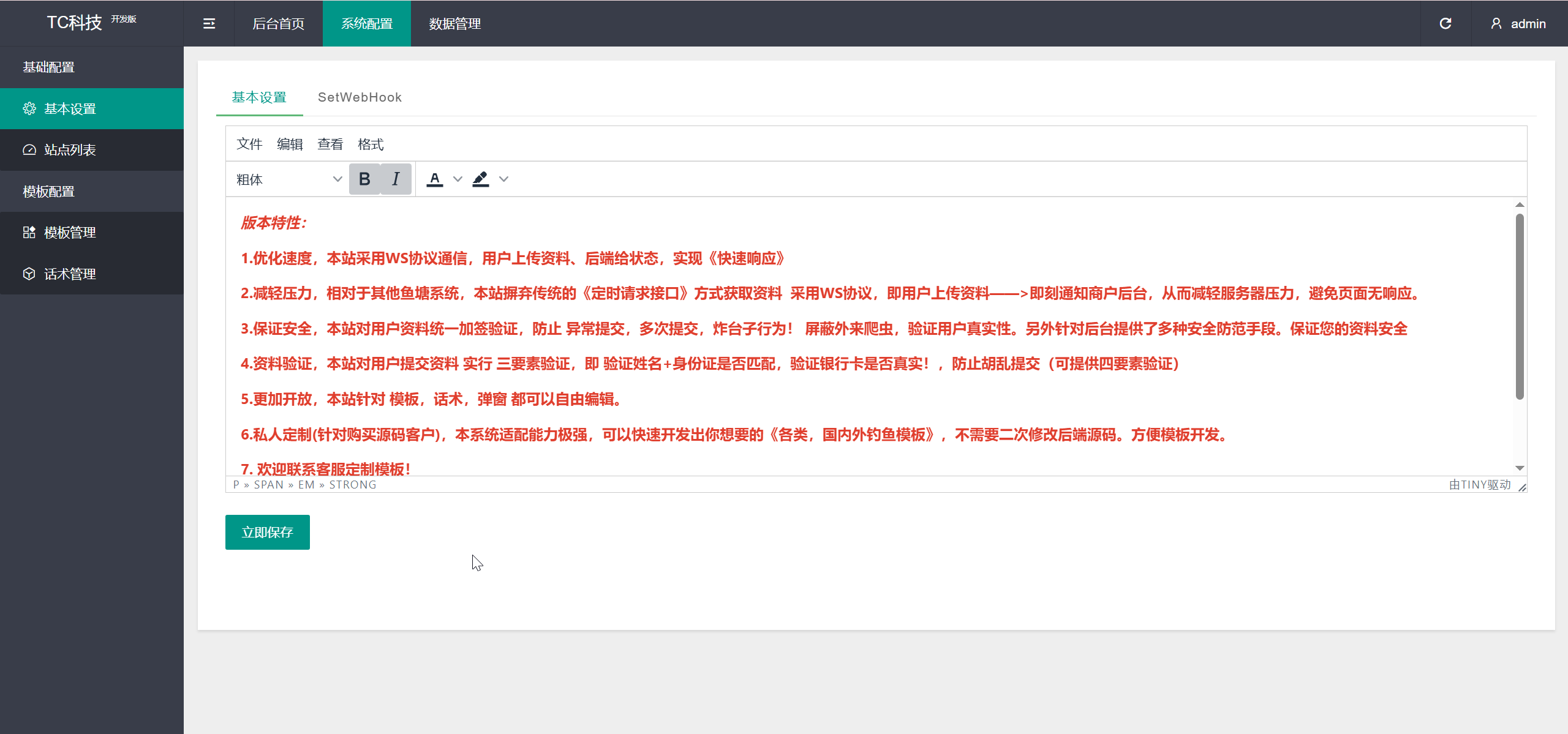1568x734 pixels.
Task: Toggle italic formatting in editor
Action: (396, 179)
